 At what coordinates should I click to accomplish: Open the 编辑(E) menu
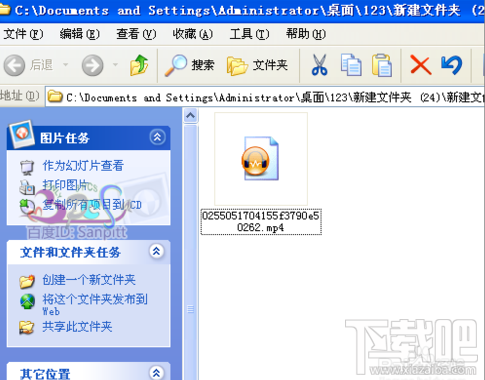point(79,34)
